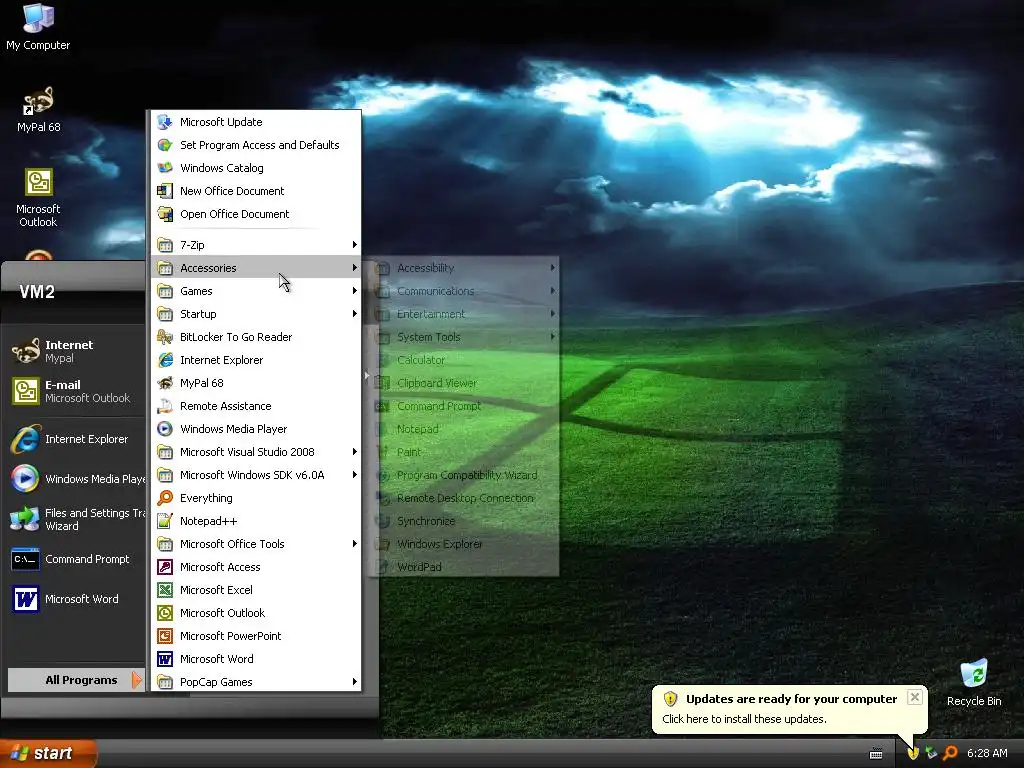1024x768 pixels.
Task: Click VM2 user name in Start menu header
Action: 37,291
